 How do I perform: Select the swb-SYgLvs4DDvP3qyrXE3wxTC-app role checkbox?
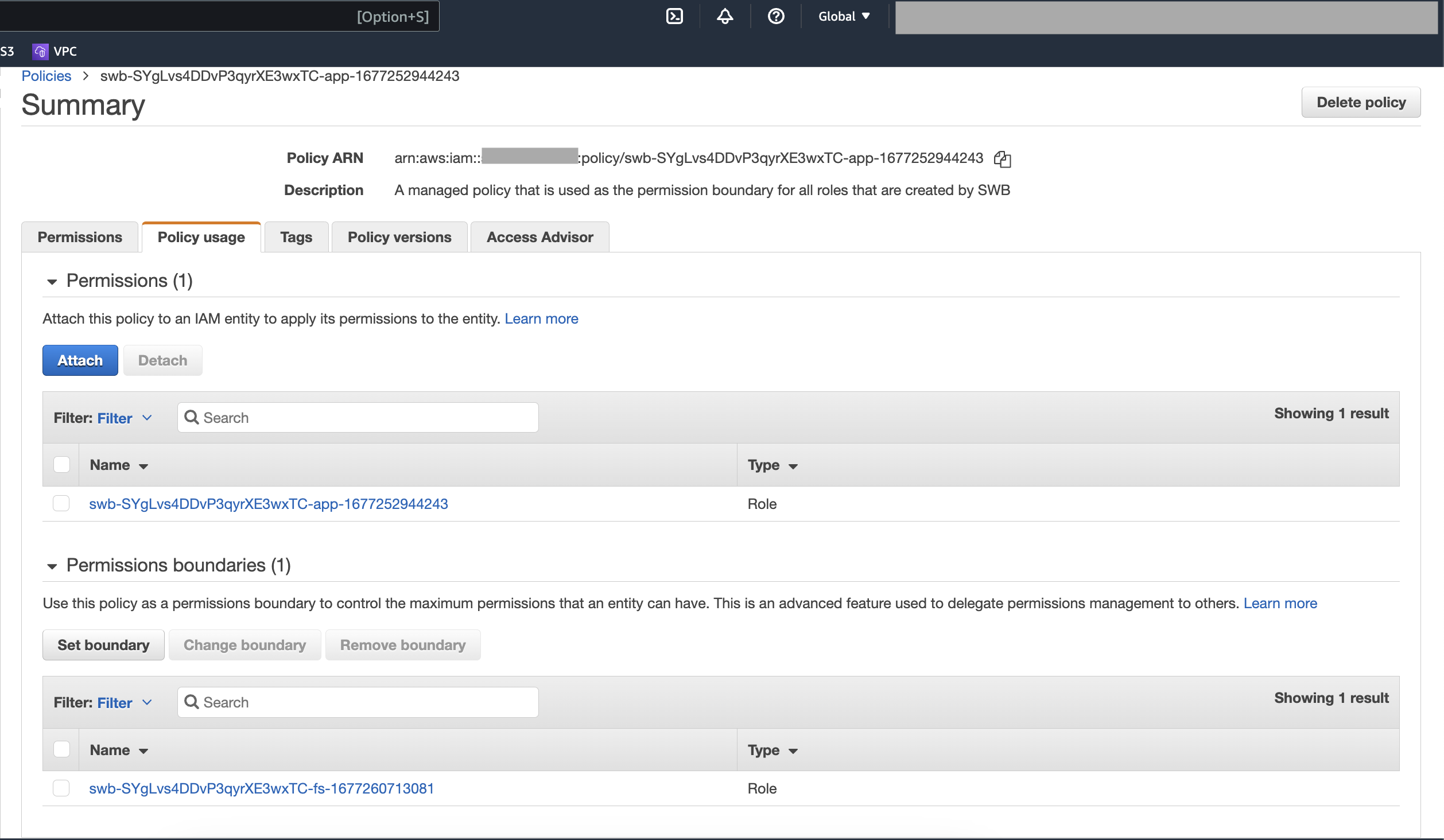pyautogui.click(x=61, y=503)
